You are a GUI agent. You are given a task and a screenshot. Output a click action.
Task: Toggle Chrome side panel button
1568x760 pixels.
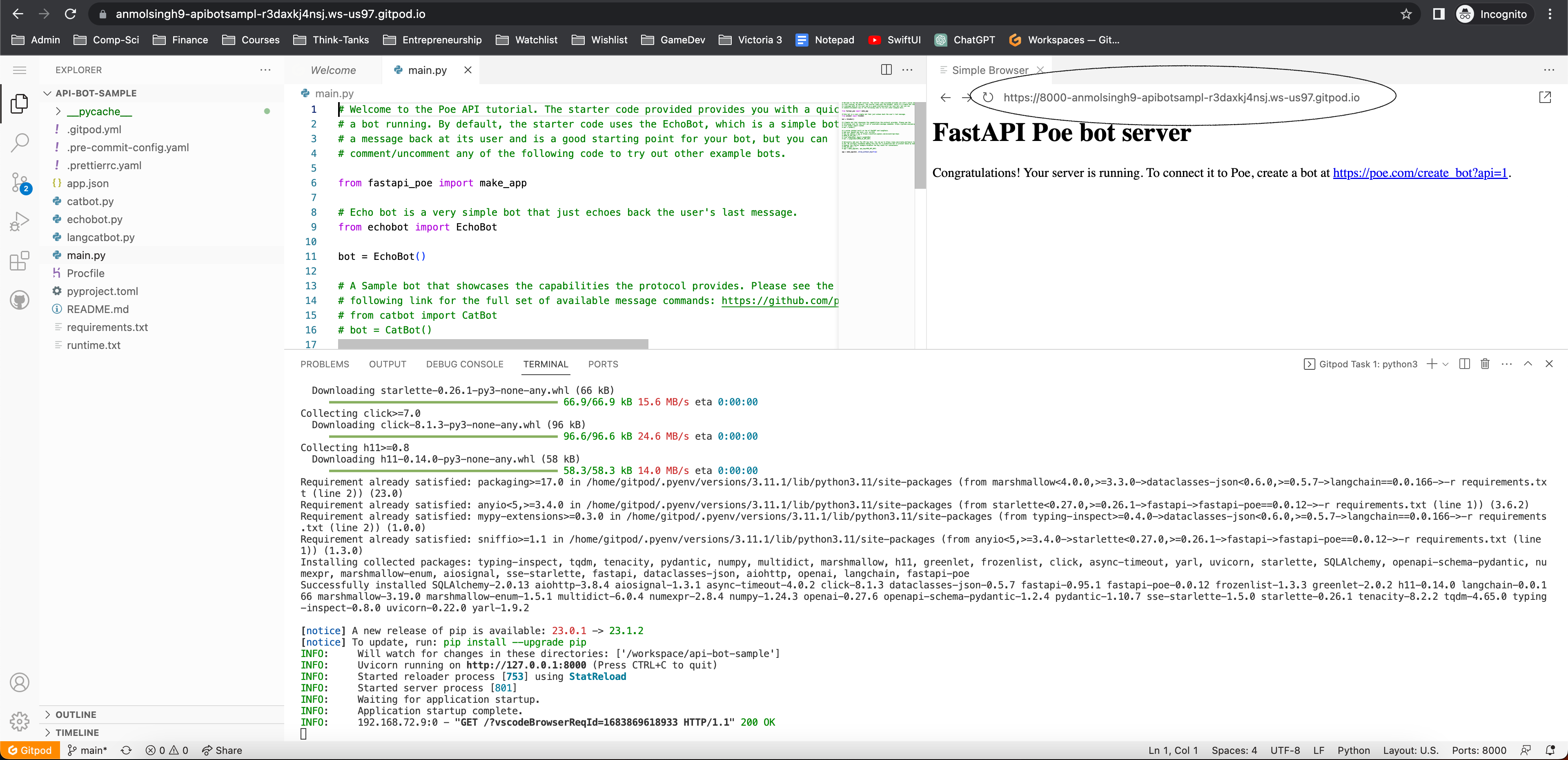1438,14
